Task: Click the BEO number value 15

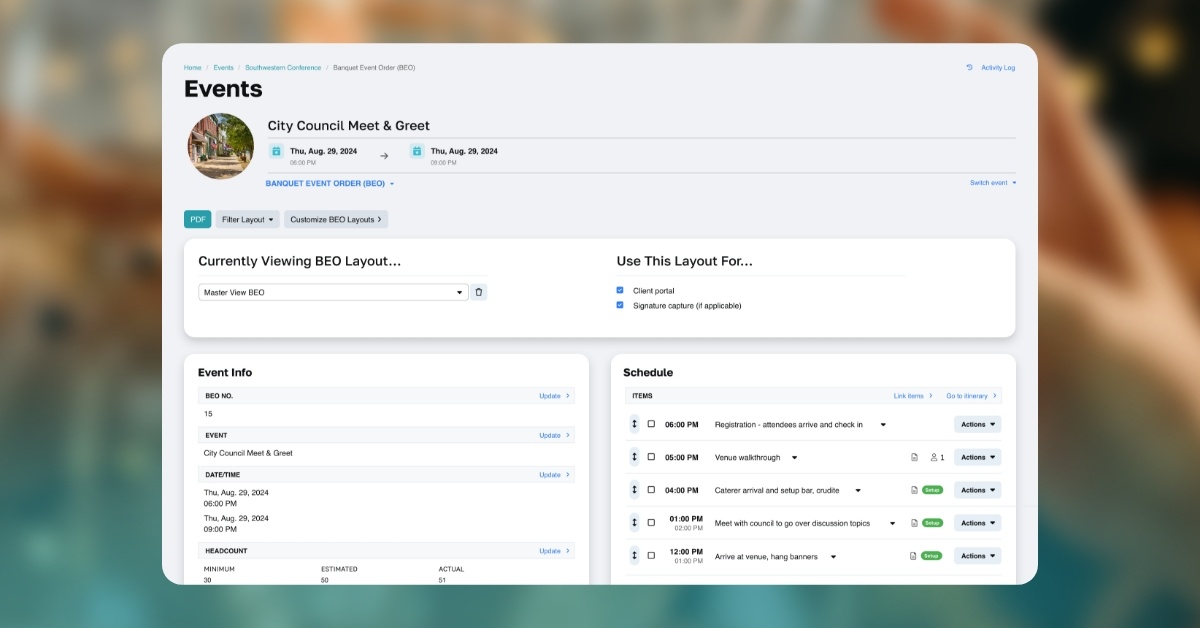Action: 208,414
